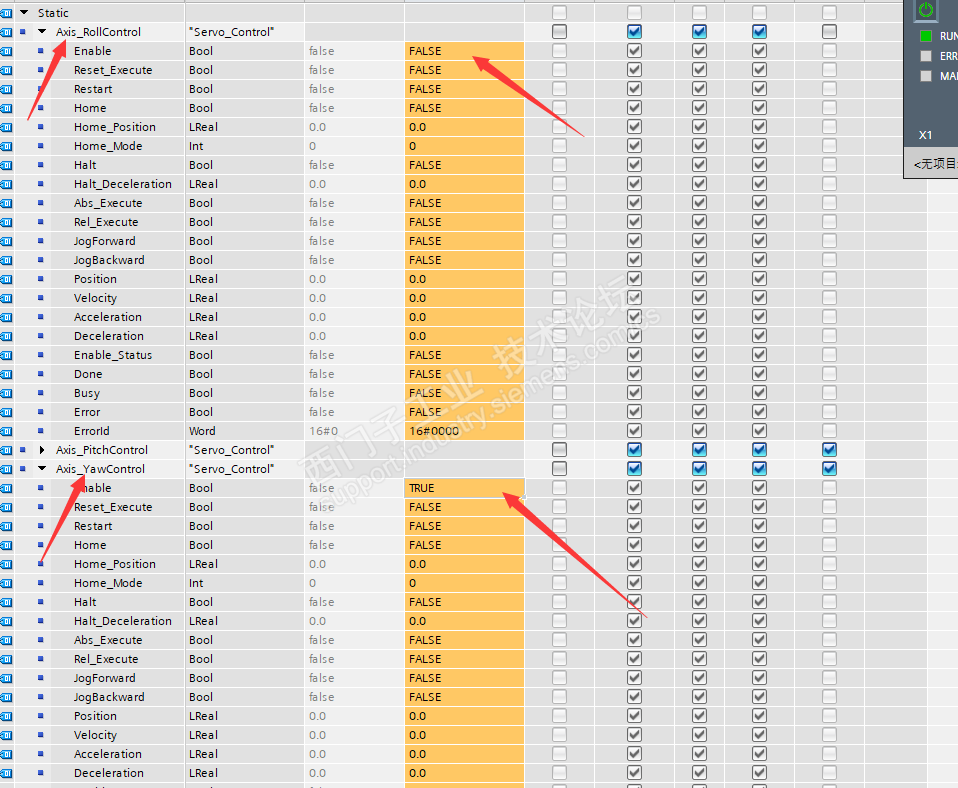Click the tag icon left of Axis_PitchControl
The image size is (958, 788).
click(6, 450)
